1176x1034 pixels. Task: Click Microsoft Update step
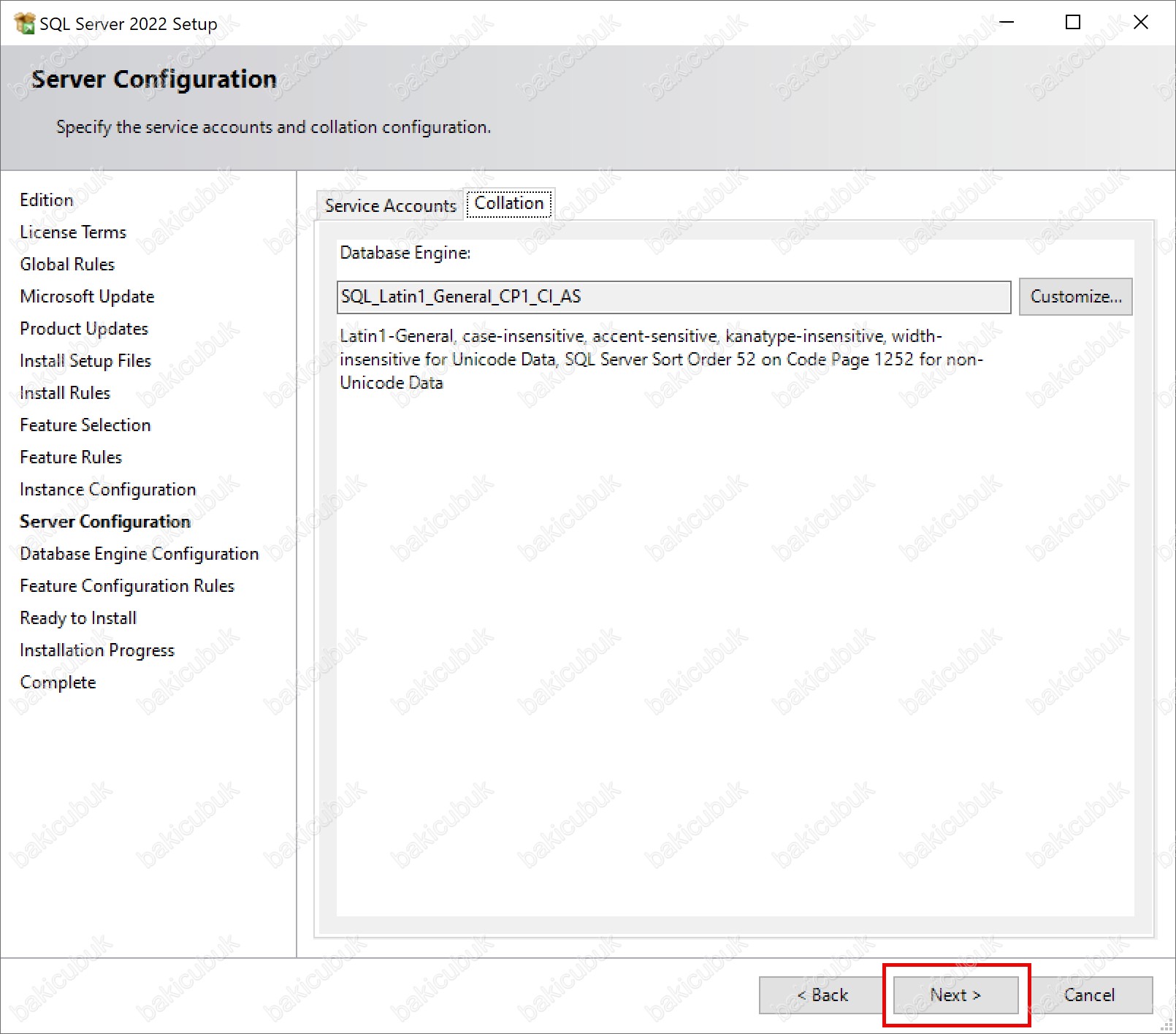pyautogui.click(x=87, y=297)
